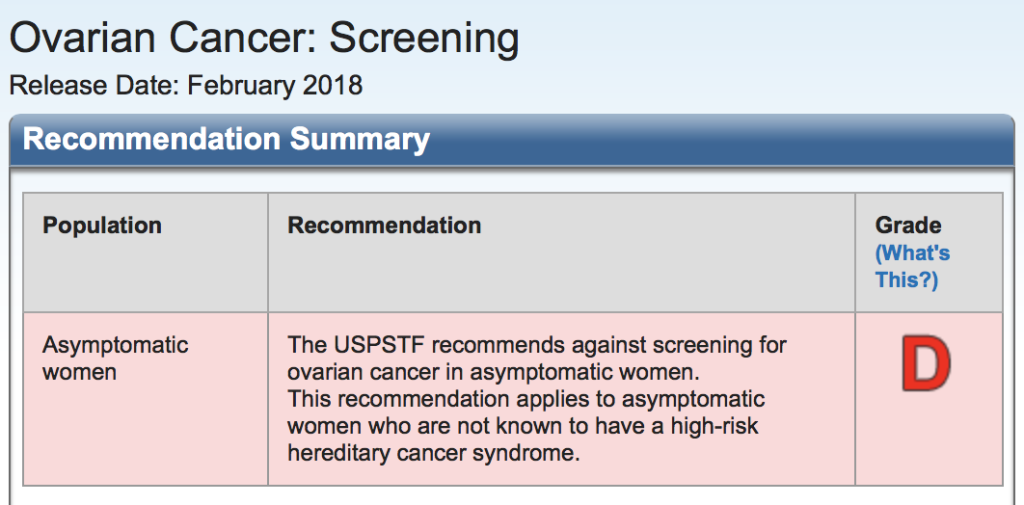
Task: Click the word "USPSTF" in the recommendation
Action: (x=371, y=346)
